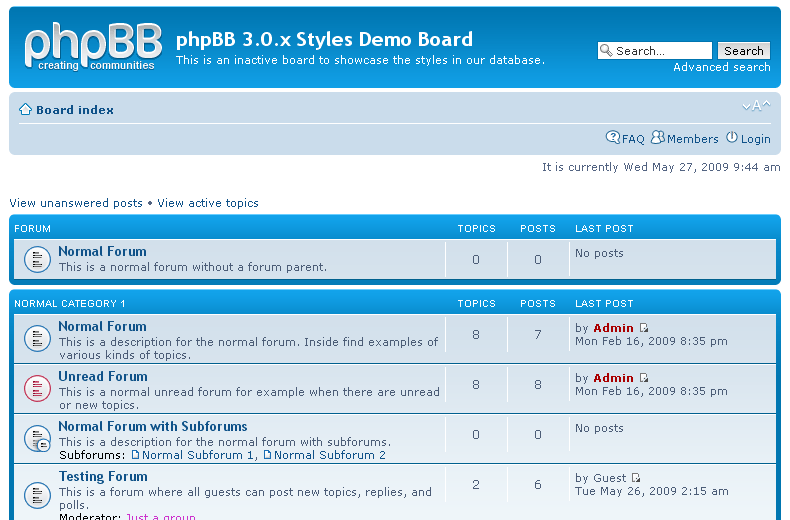View latest post icon beside Guest

click(636, 478)
